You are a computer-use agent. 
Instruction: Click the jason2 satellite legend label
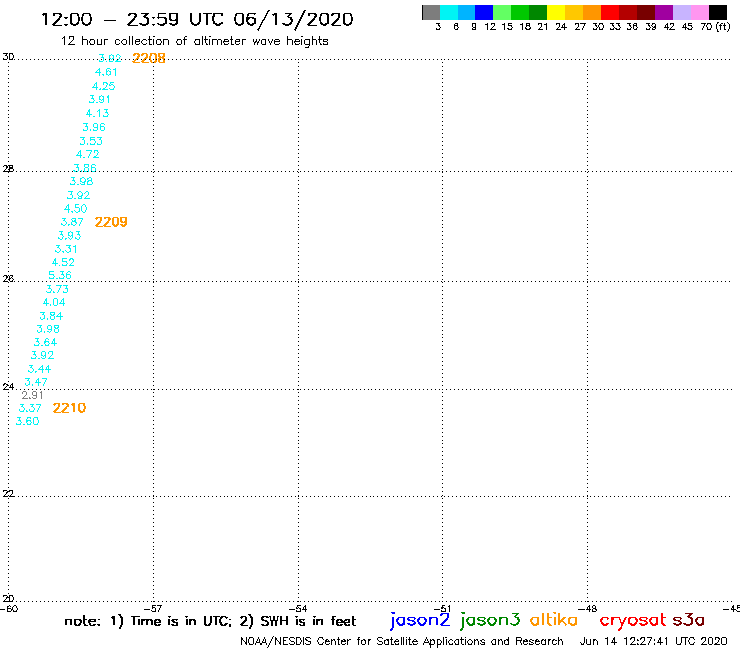coord(420,621)
